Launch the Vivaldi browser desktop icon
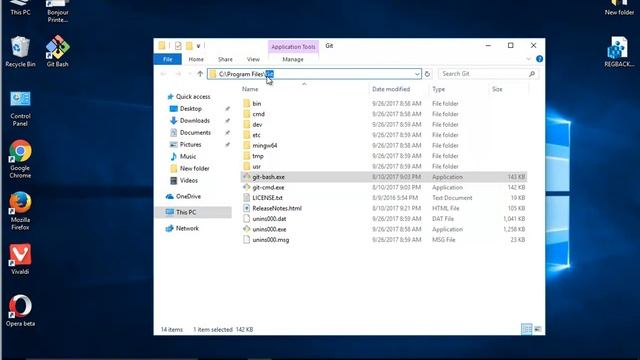Viewport: 640px width, 360px height. (x=20, y=259)
